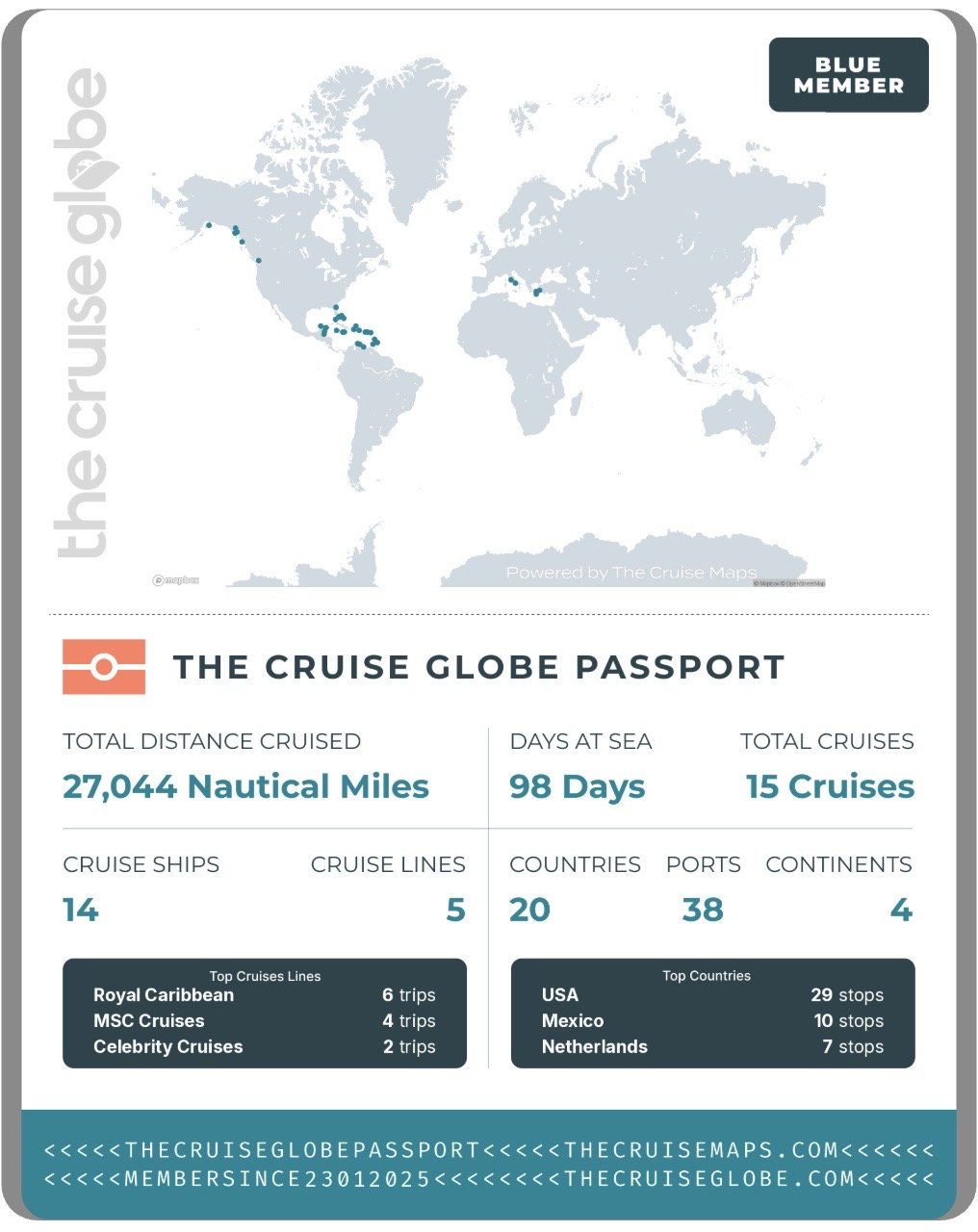Click the Mexico 10 stops row
The width and height of the screenshot is (978, 1232).
(712, 1021)
